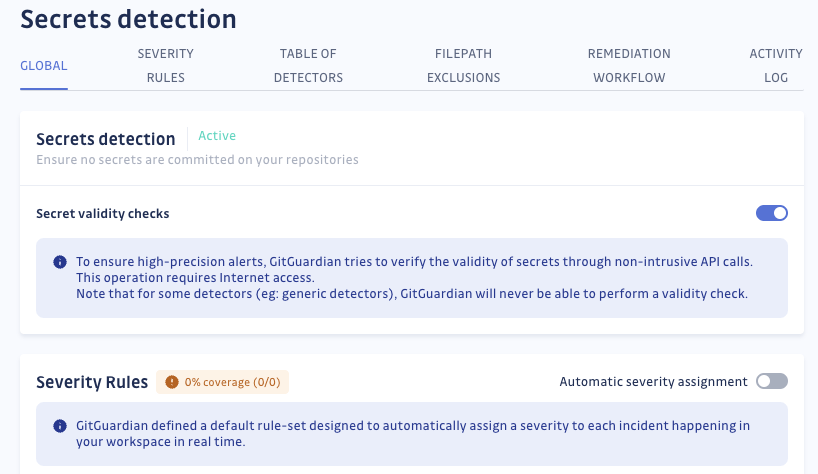Open the Table of Detectors tab
The width and height of the screenshot is (818, 474).
308,66
